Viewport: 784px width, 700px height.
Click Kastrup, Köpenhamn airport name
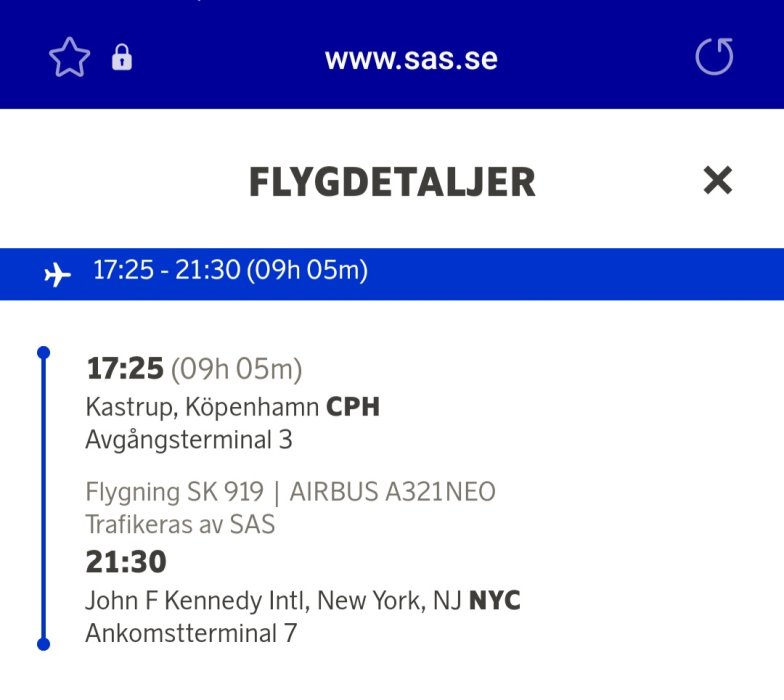[x=203, y=407]
